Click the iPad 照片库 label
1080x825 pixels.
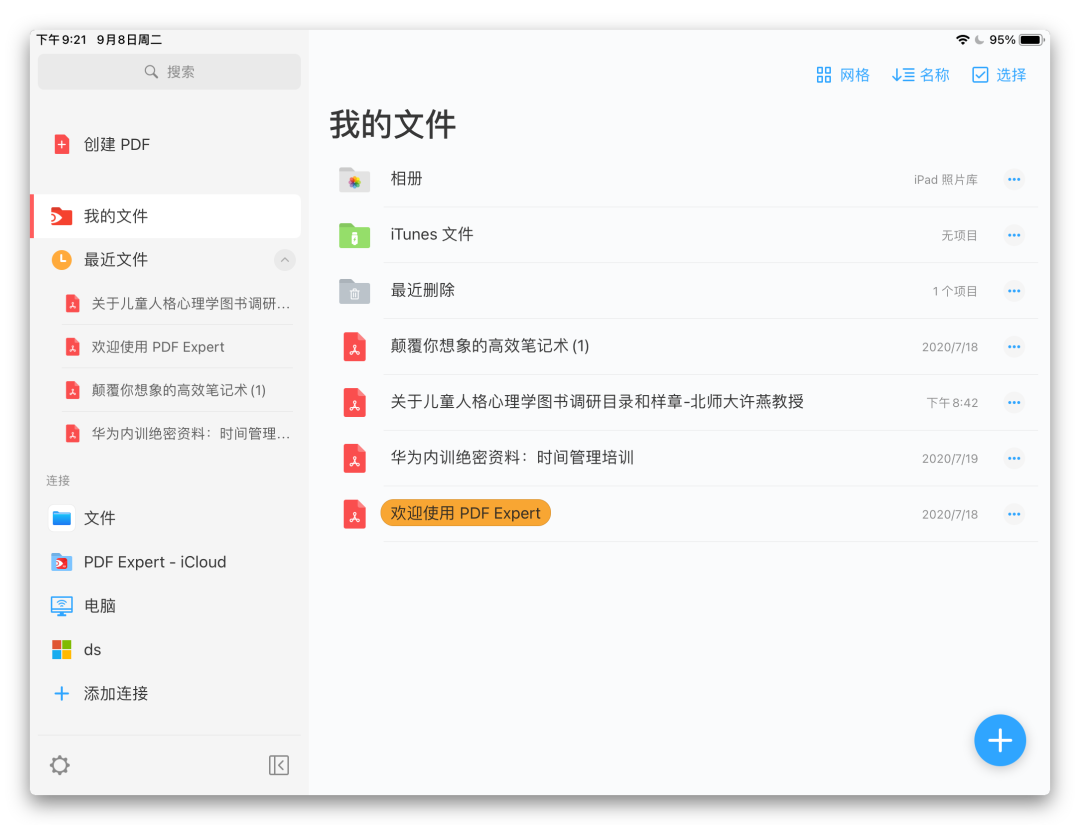click(x=946, y=180)
